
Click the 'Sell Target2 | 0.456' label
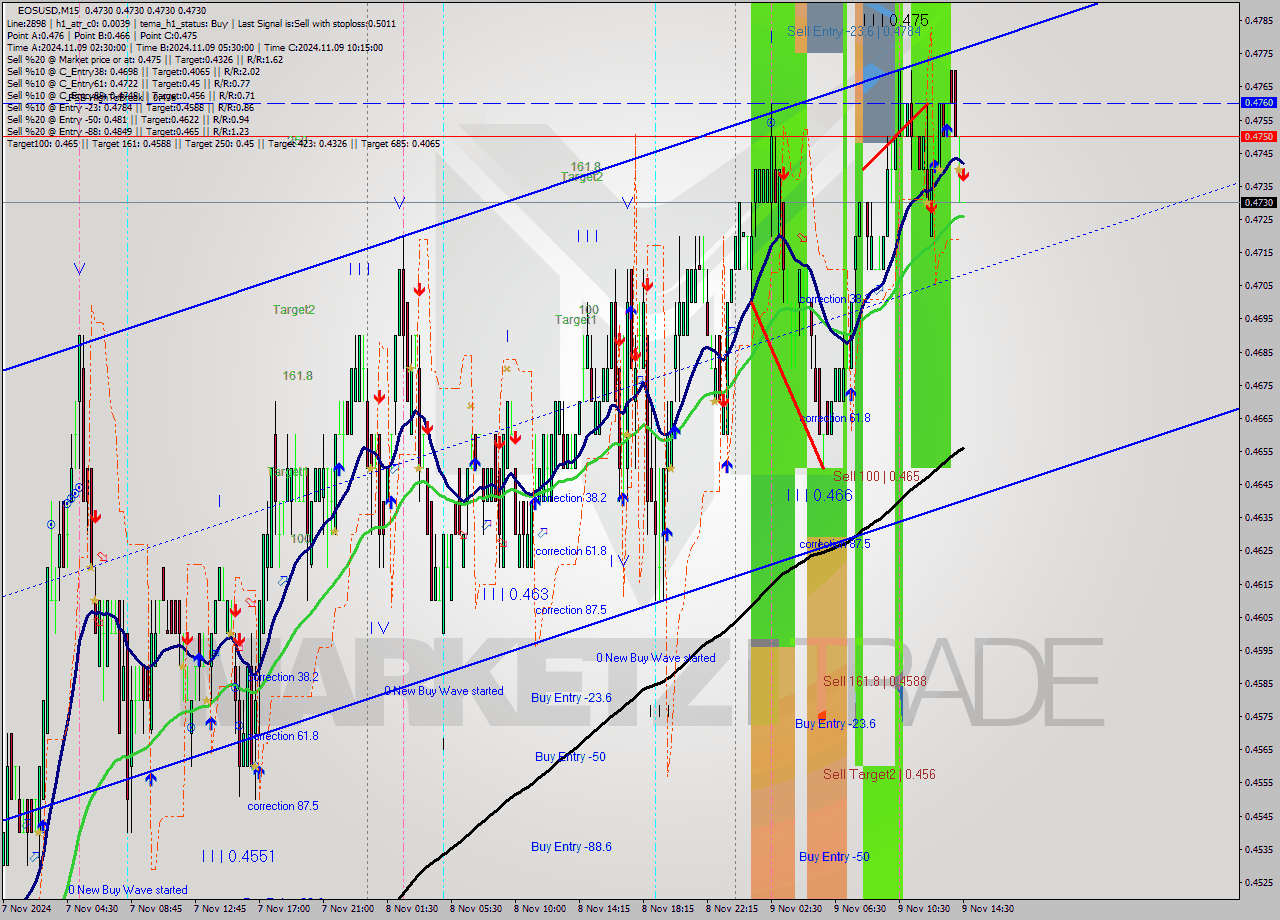tap(879, 774)
